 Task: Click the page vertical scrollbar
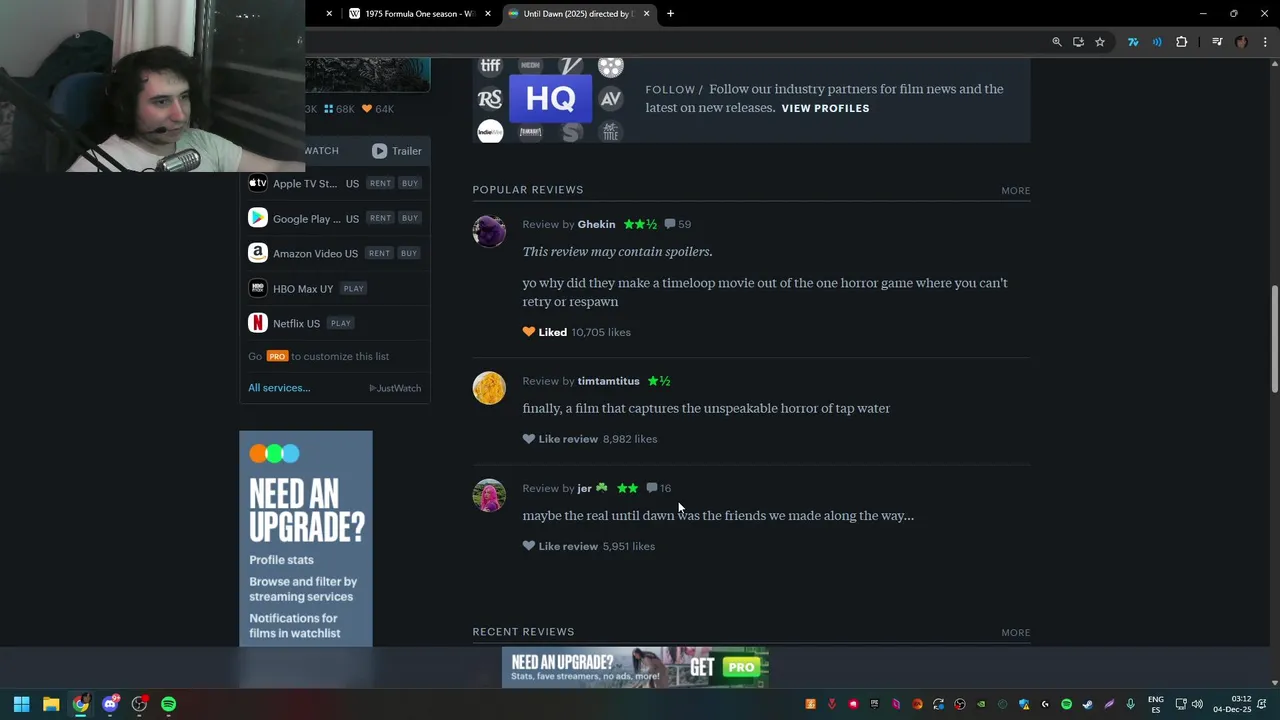tap(1274, 340)
